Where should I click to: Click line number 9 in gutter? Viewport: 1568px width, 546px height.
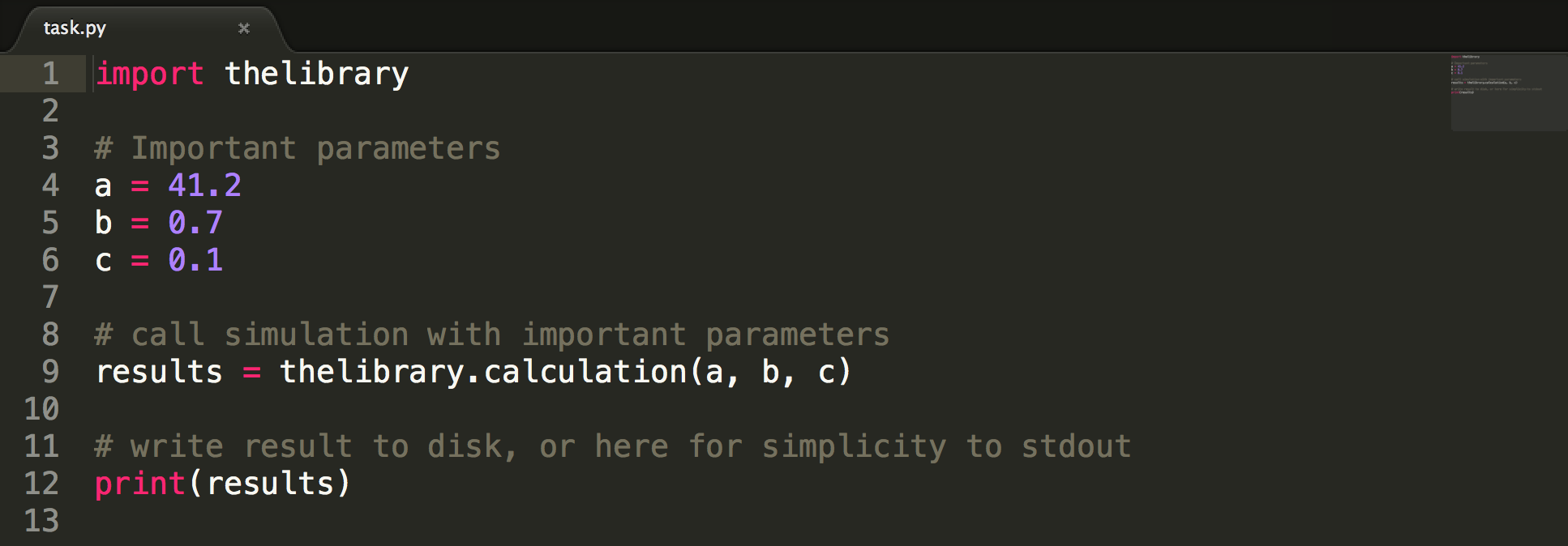(x=50, y=372)
